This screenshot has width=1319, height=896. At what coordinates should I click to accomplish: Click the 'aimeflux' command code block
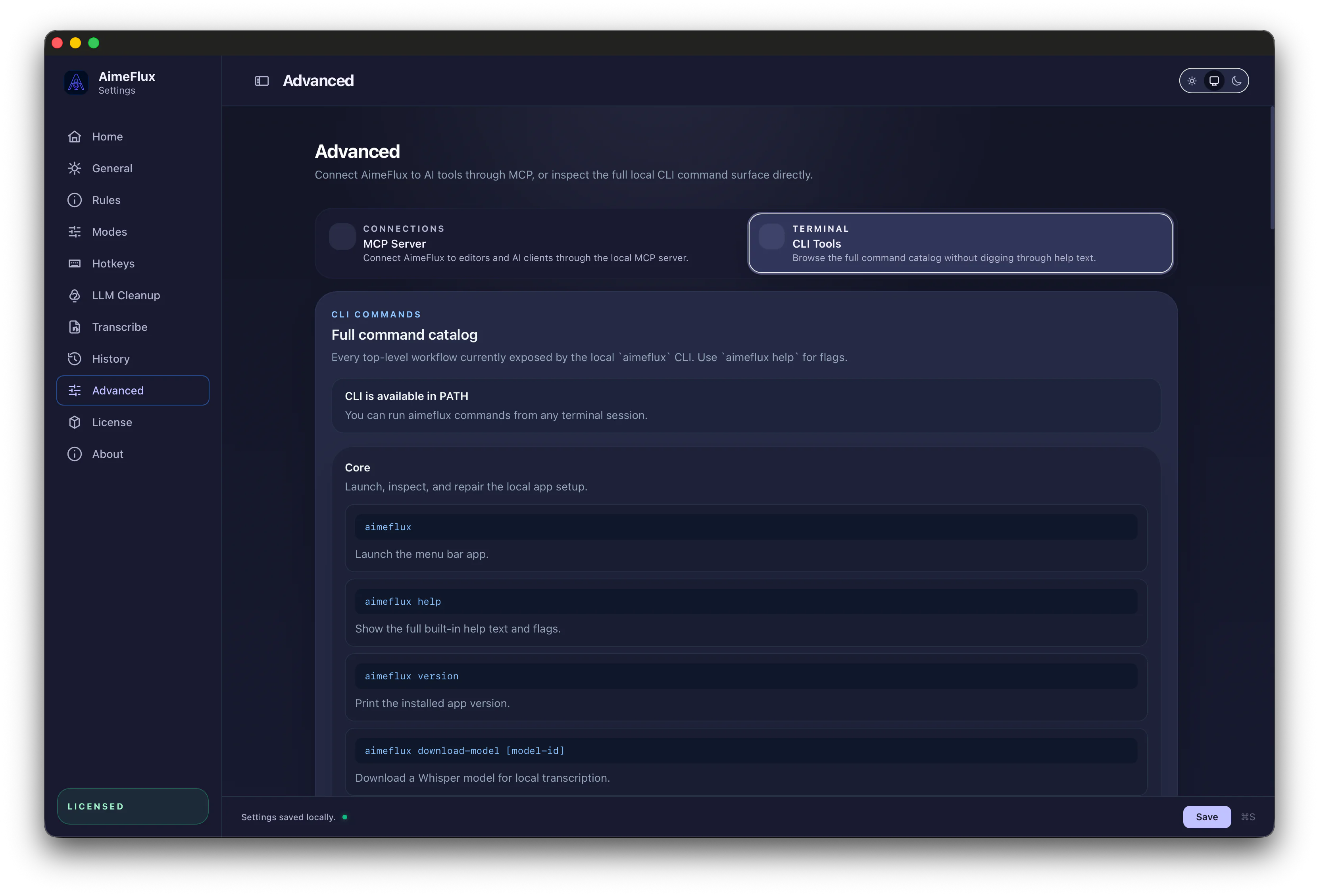[746, 527]
